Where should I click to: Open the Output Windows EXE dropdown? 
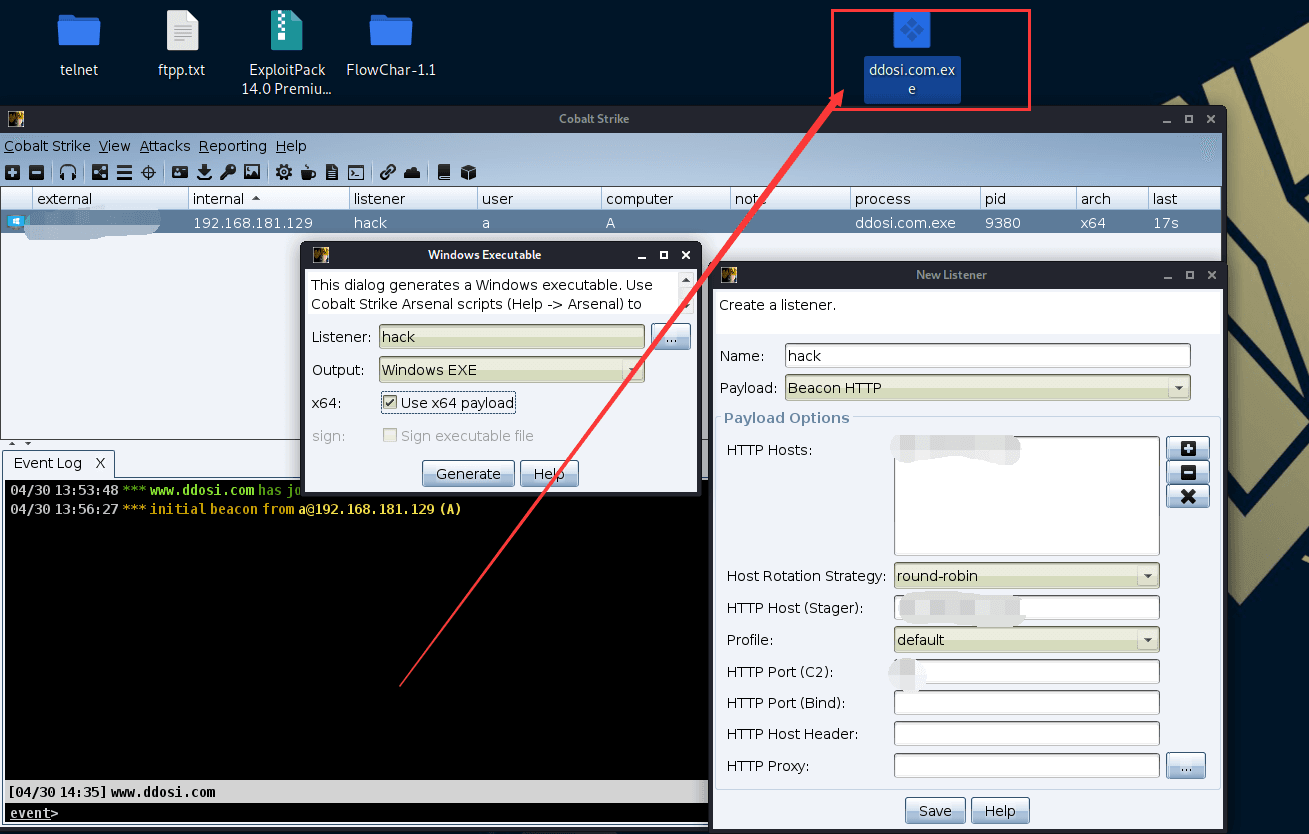point(512,370)
